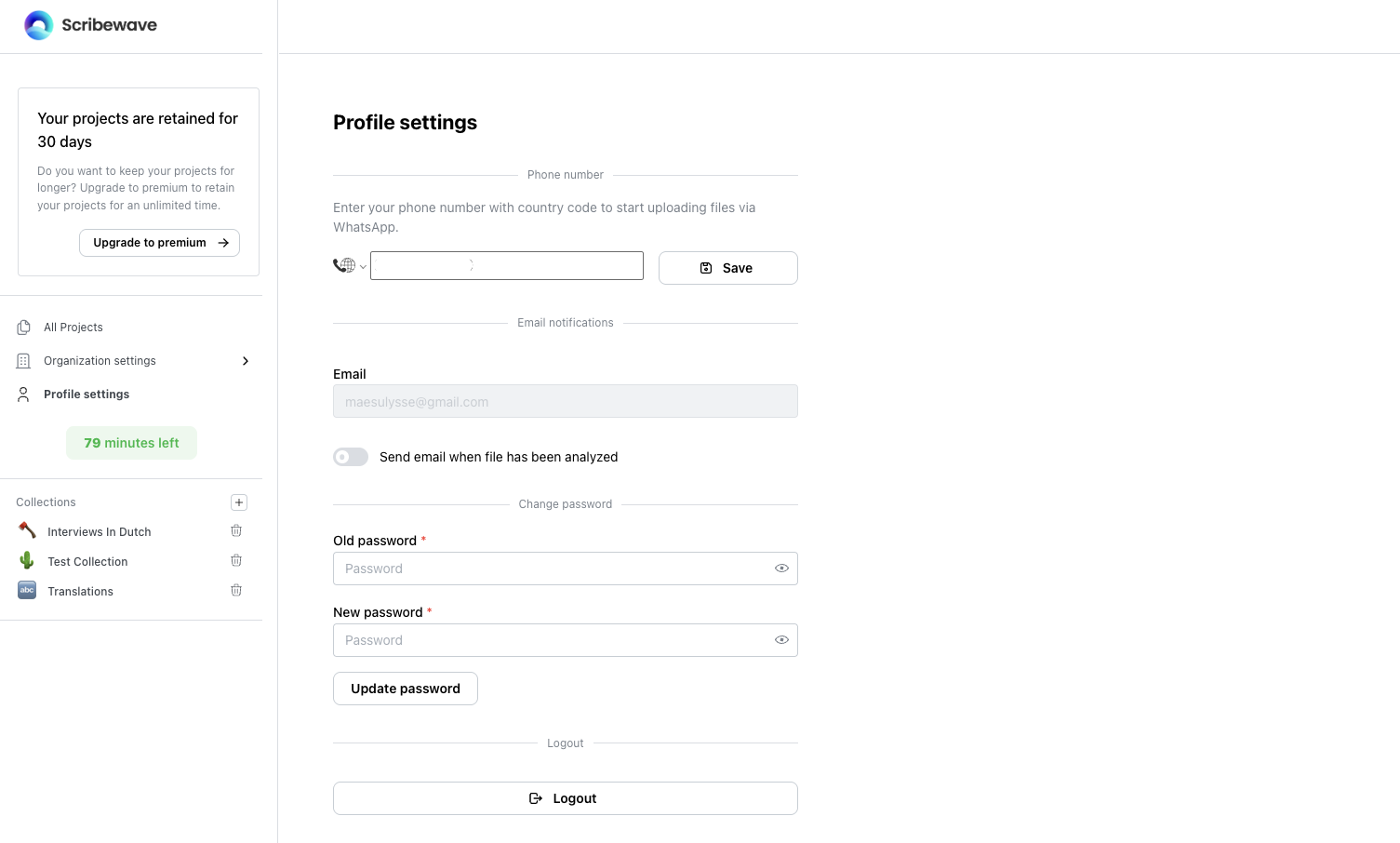
Task: Save the phone number
Action: [x=727, y=268]
